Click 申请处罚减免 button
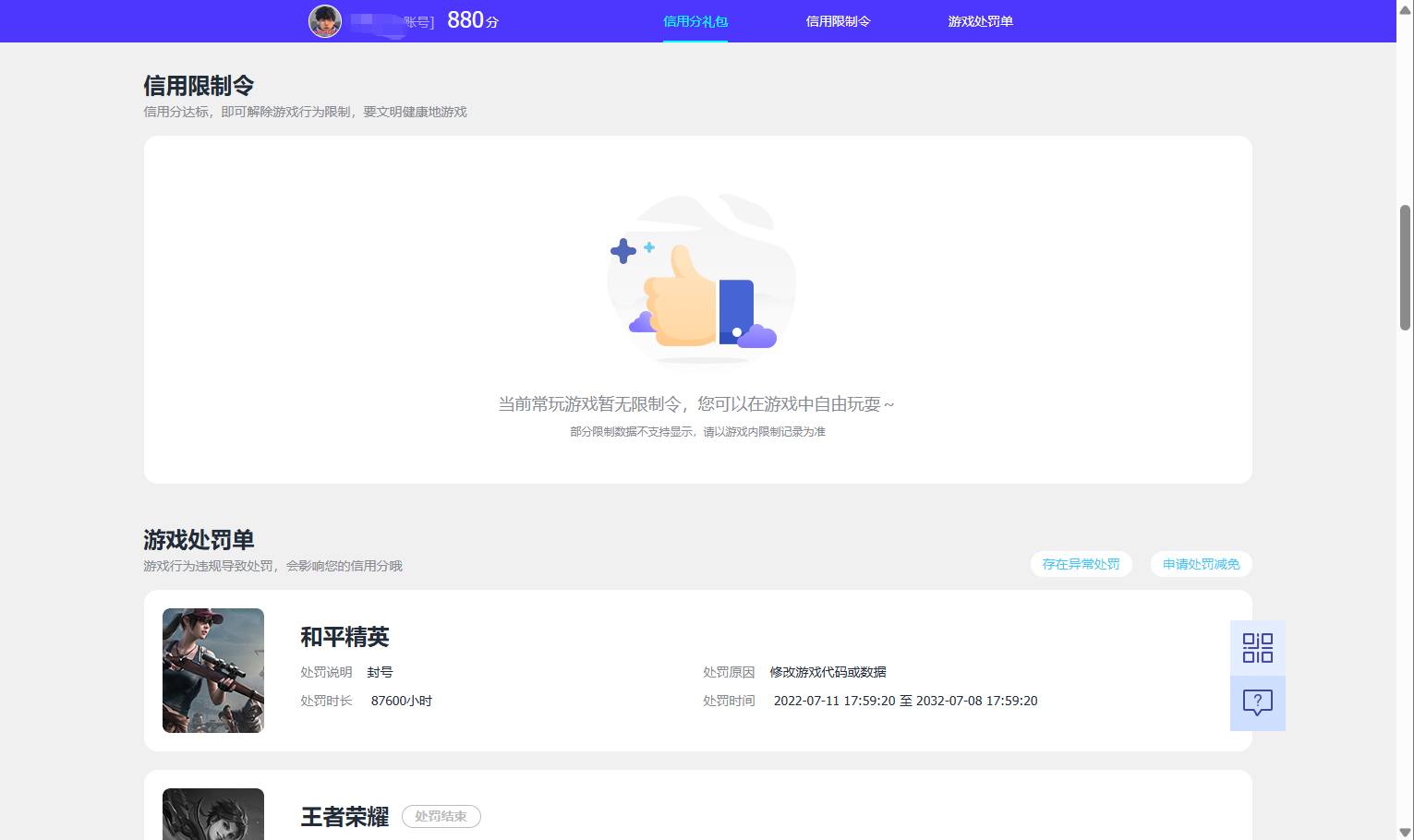This screenshot has height=840, width=1414. (1201, 564)
